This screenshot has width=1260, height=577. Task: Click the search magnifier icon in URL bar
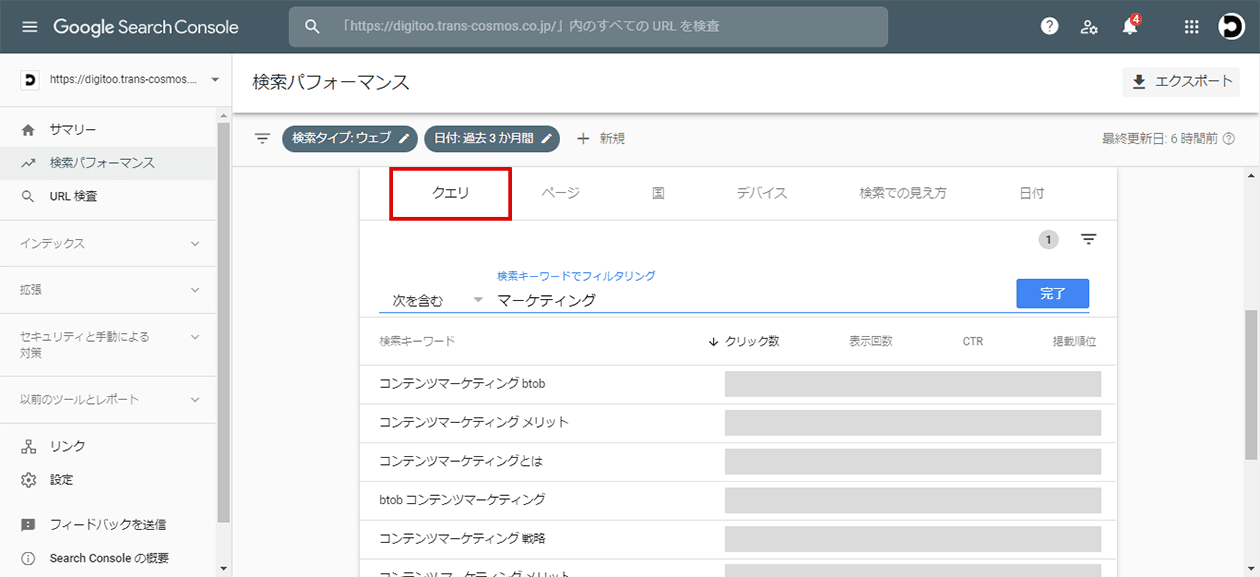[312, 26]
